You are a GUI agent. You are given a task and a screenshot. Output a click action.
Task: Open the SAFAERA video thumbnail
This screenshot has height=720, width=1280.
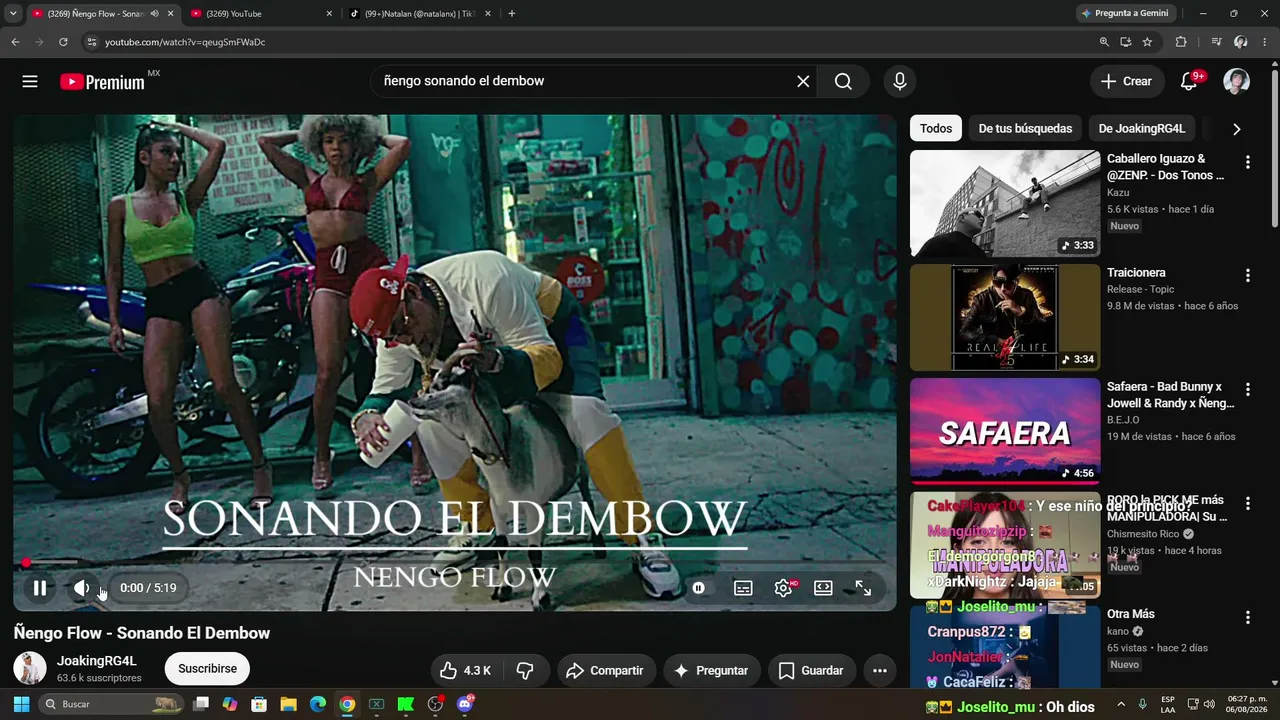[1005, 432]
